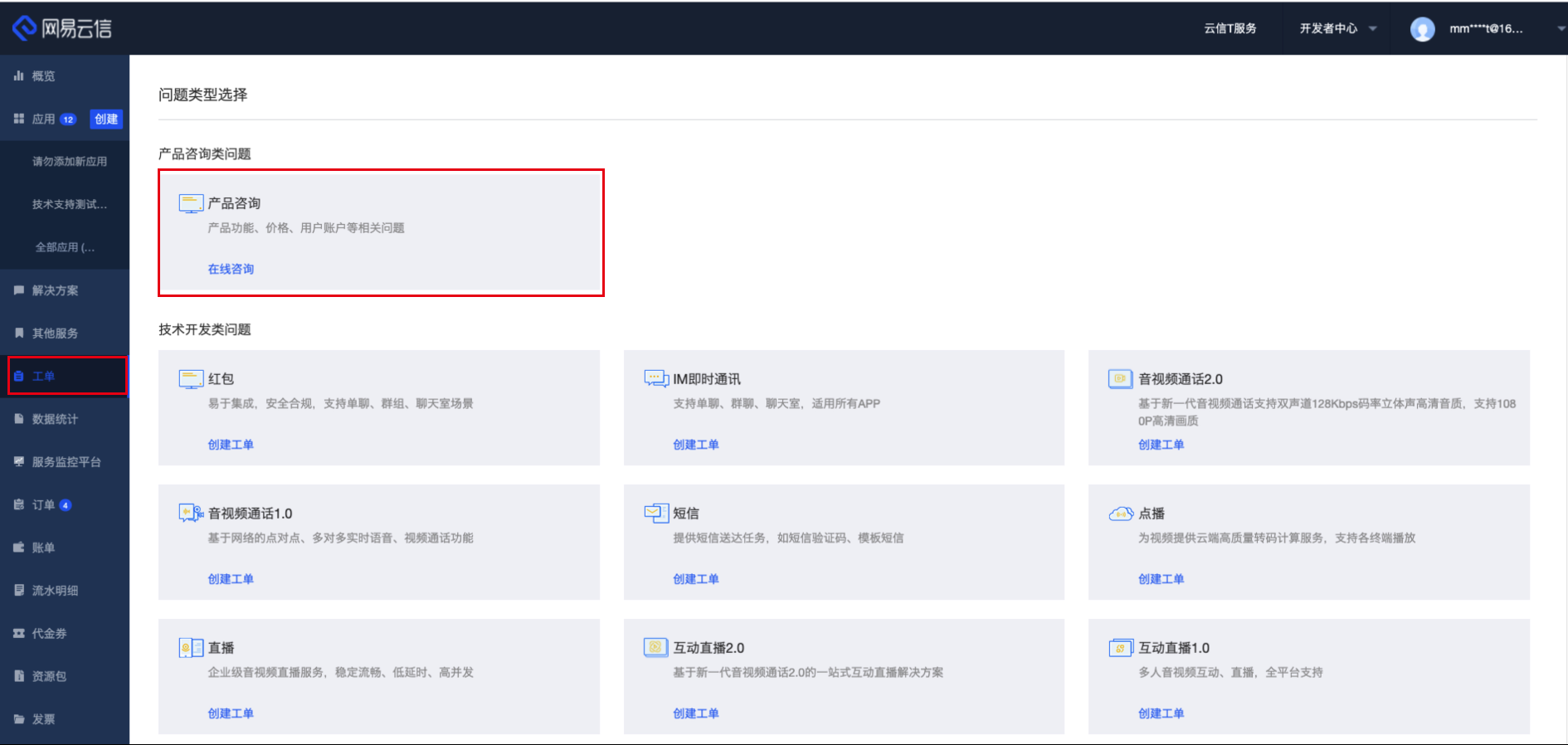Viewport: 1568px width, 745px height.
Task: Click the 点播 cloud icon
Action: (1121, 514)
